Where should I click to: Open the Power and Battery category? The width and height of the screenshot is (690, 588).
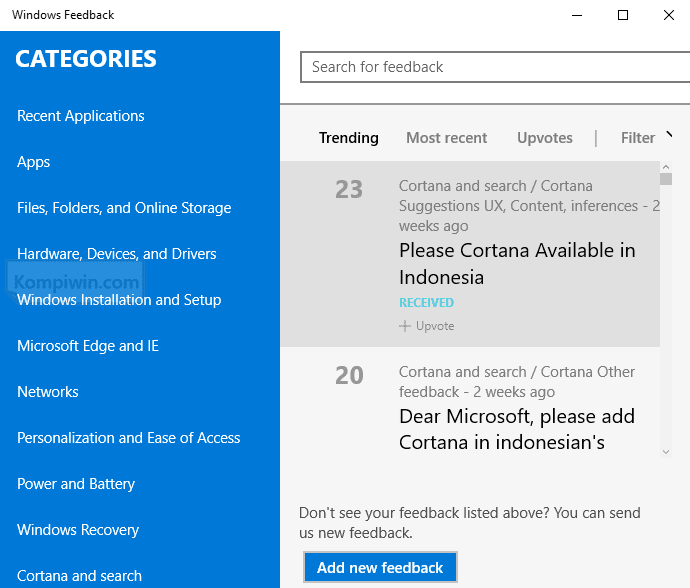point(76,484)
